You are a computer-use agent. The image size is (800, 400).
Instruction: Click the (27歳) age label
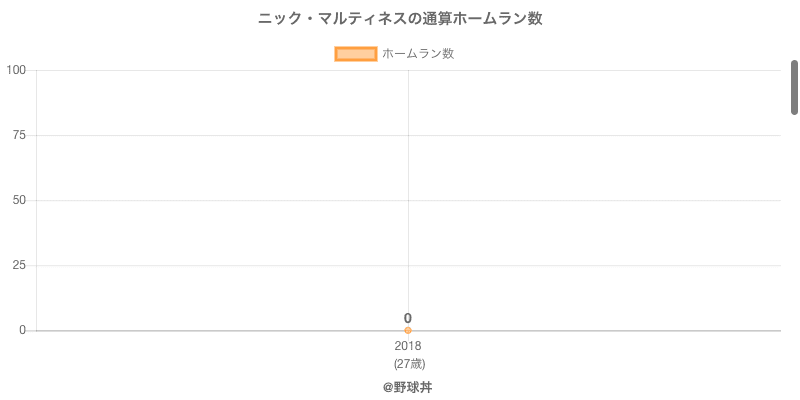coord(408,363)
